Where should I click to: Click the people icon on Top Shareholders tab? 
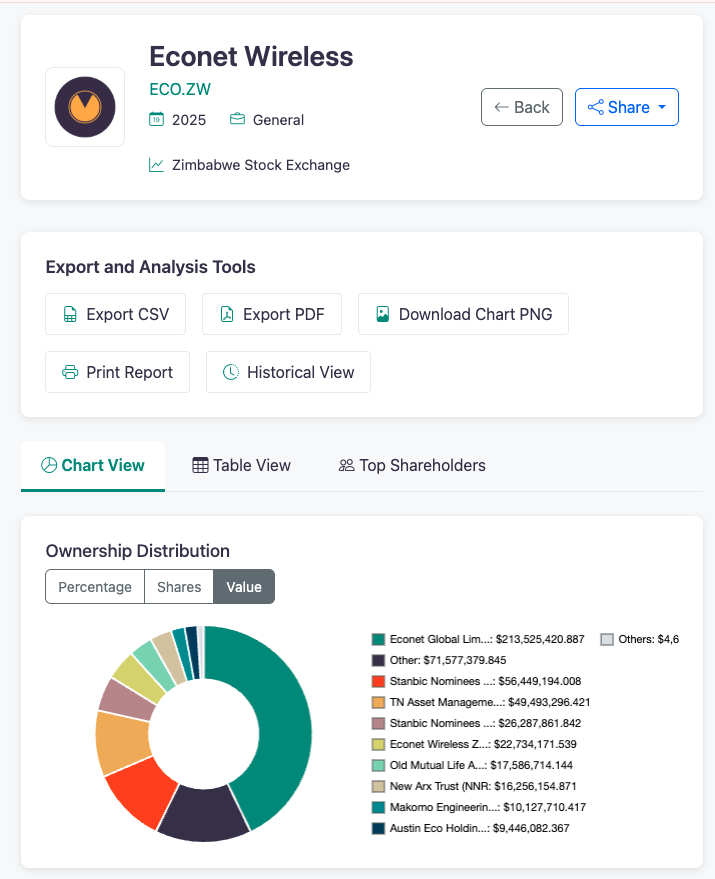[347, 465]
